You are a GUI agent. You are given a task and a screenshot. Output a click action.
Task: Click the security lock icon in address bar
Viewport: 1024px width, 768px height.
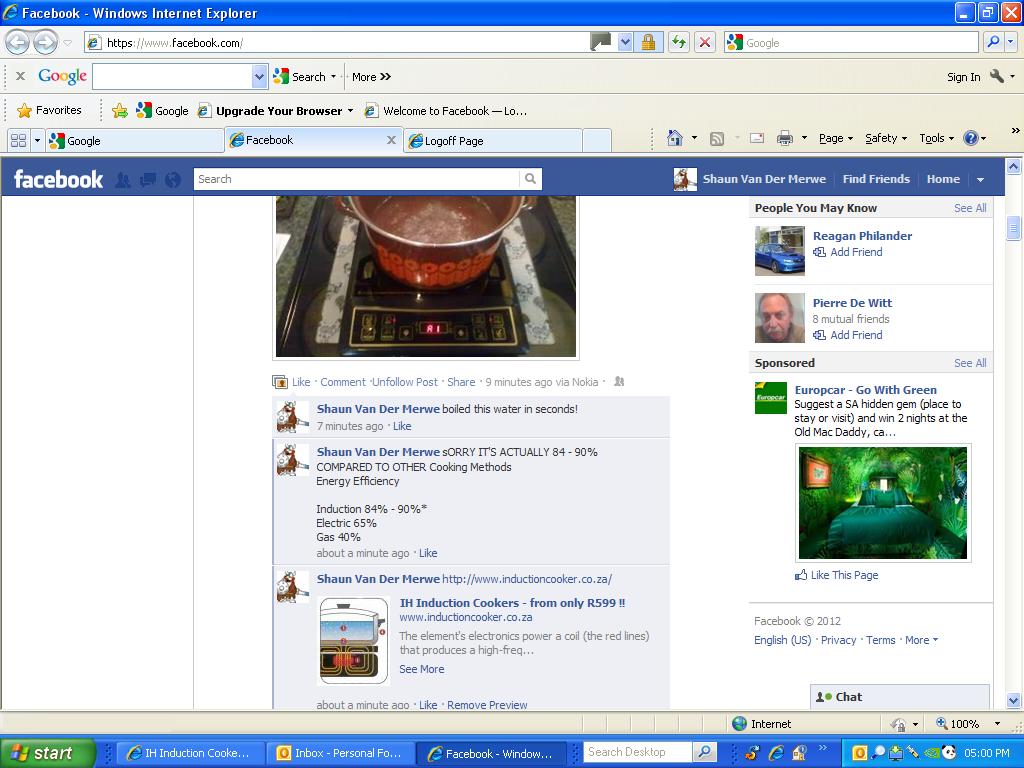[648, 42]
